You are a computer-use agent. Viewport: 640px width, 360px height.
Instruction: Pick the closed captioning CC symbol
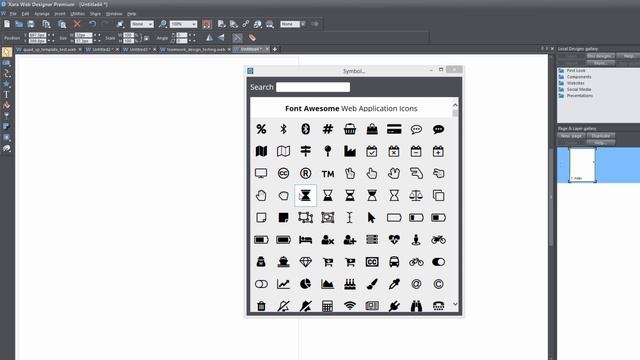click(x=372, y=262)
